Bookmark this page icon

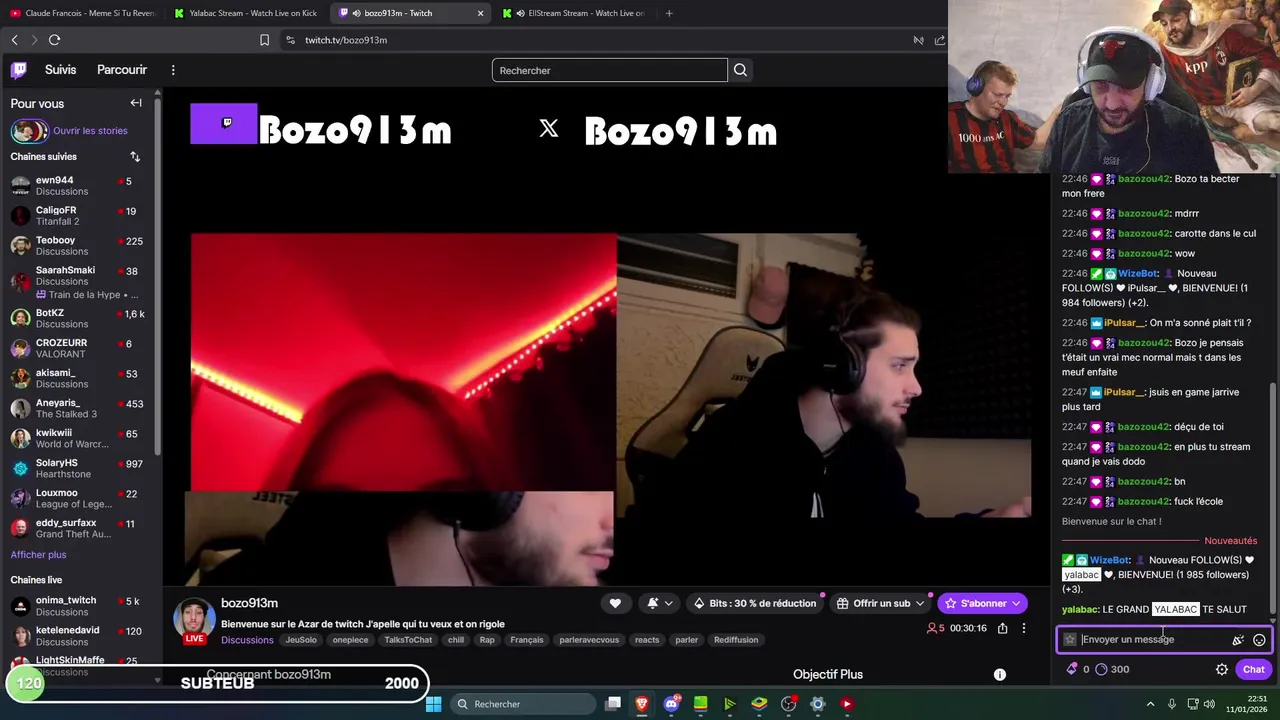264,40
